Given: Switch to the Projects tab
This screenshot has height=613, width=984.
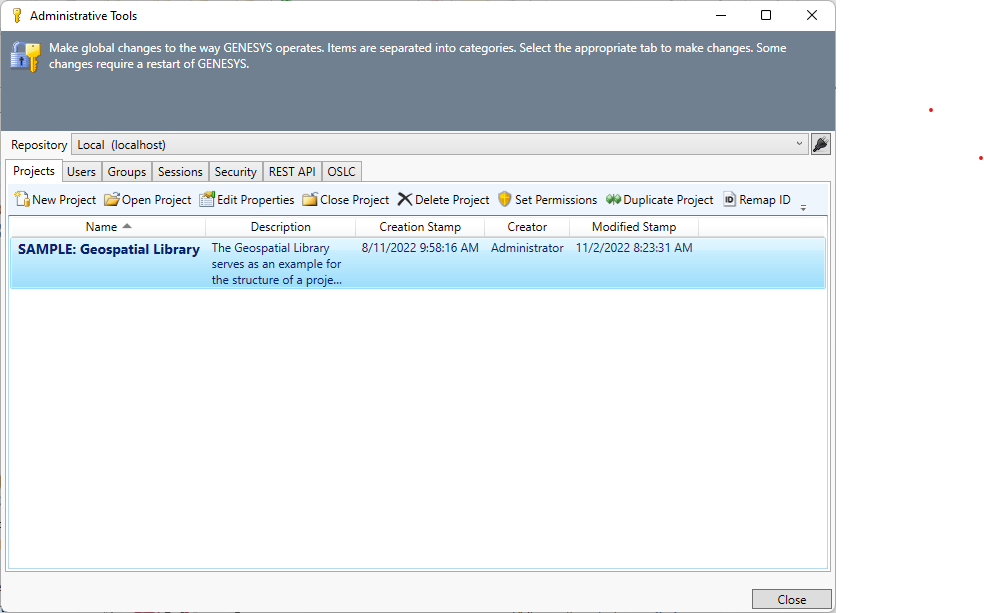Looking at the screenshot, I should [x=34, y=171].
